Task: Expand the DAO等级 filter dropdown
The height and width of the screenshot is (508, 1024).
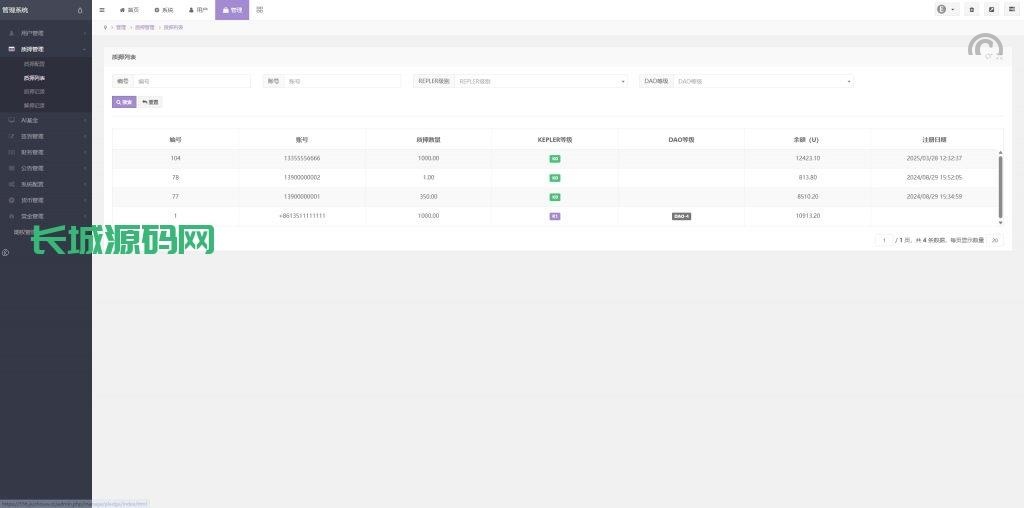Action: coord(764,81)
